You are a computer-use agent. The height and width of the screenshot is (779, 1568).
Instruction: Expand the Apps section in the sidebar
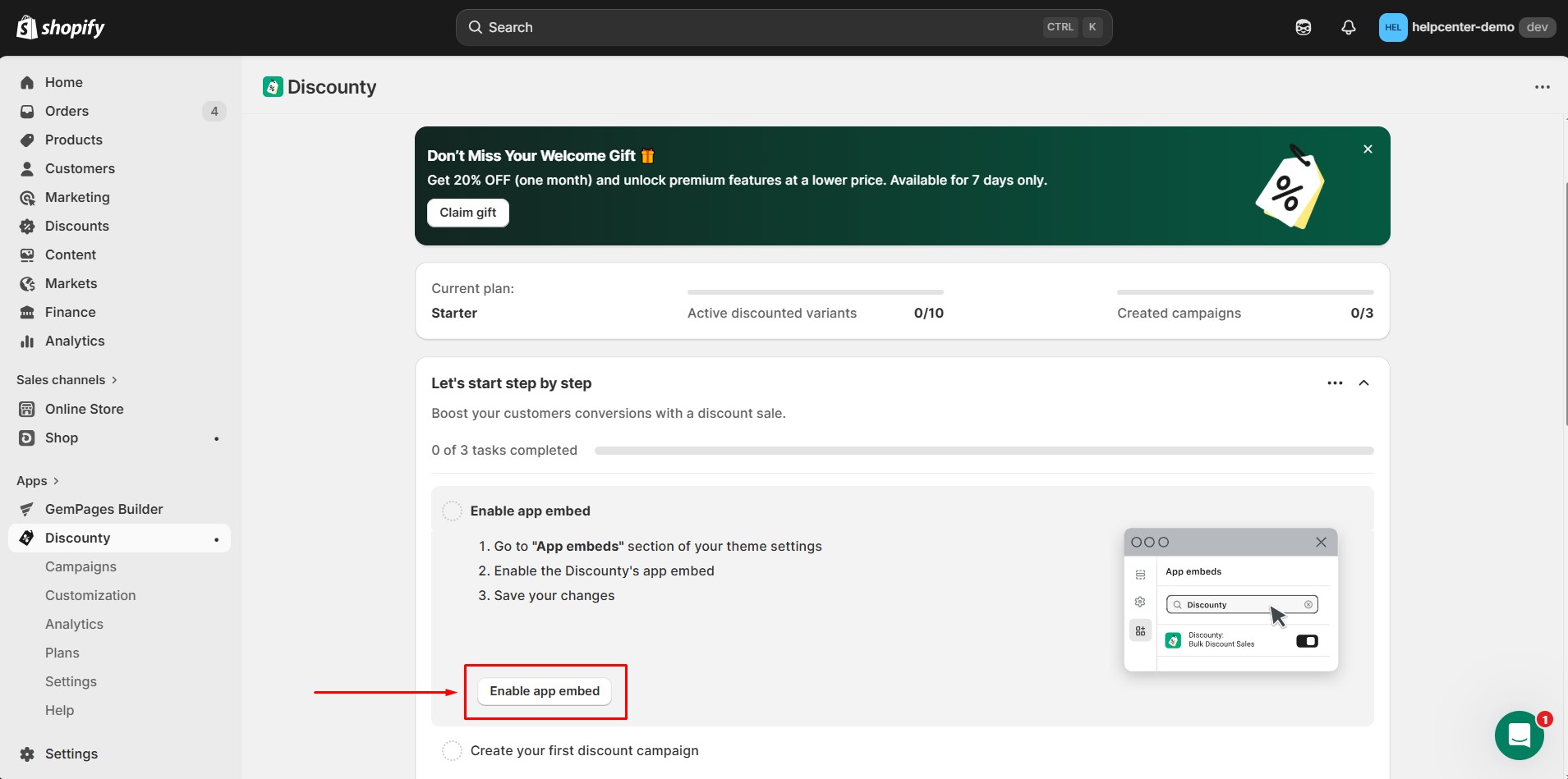pos(56,480)
